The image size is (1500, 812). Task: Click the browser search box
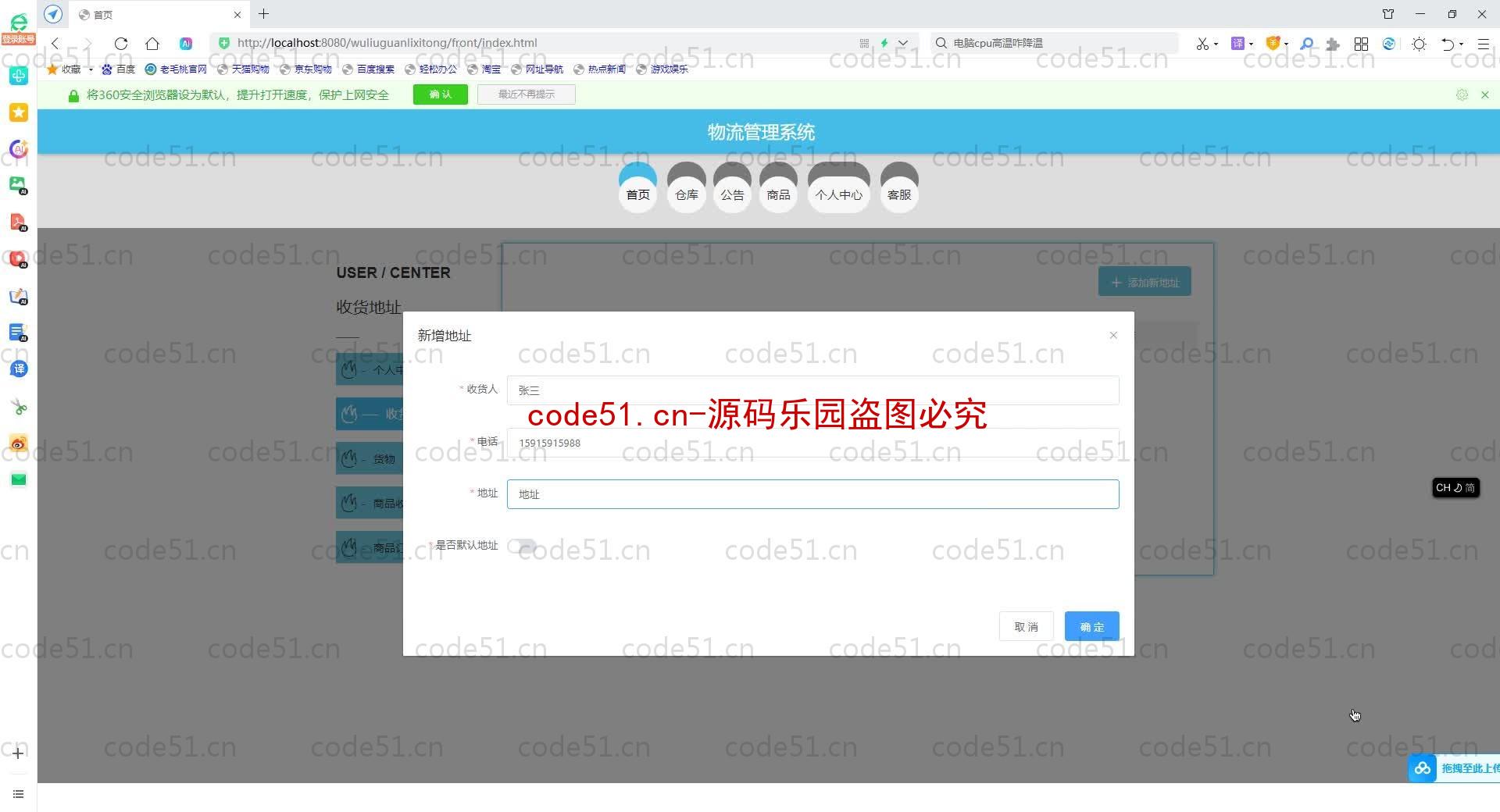[x=1055, y=44]
